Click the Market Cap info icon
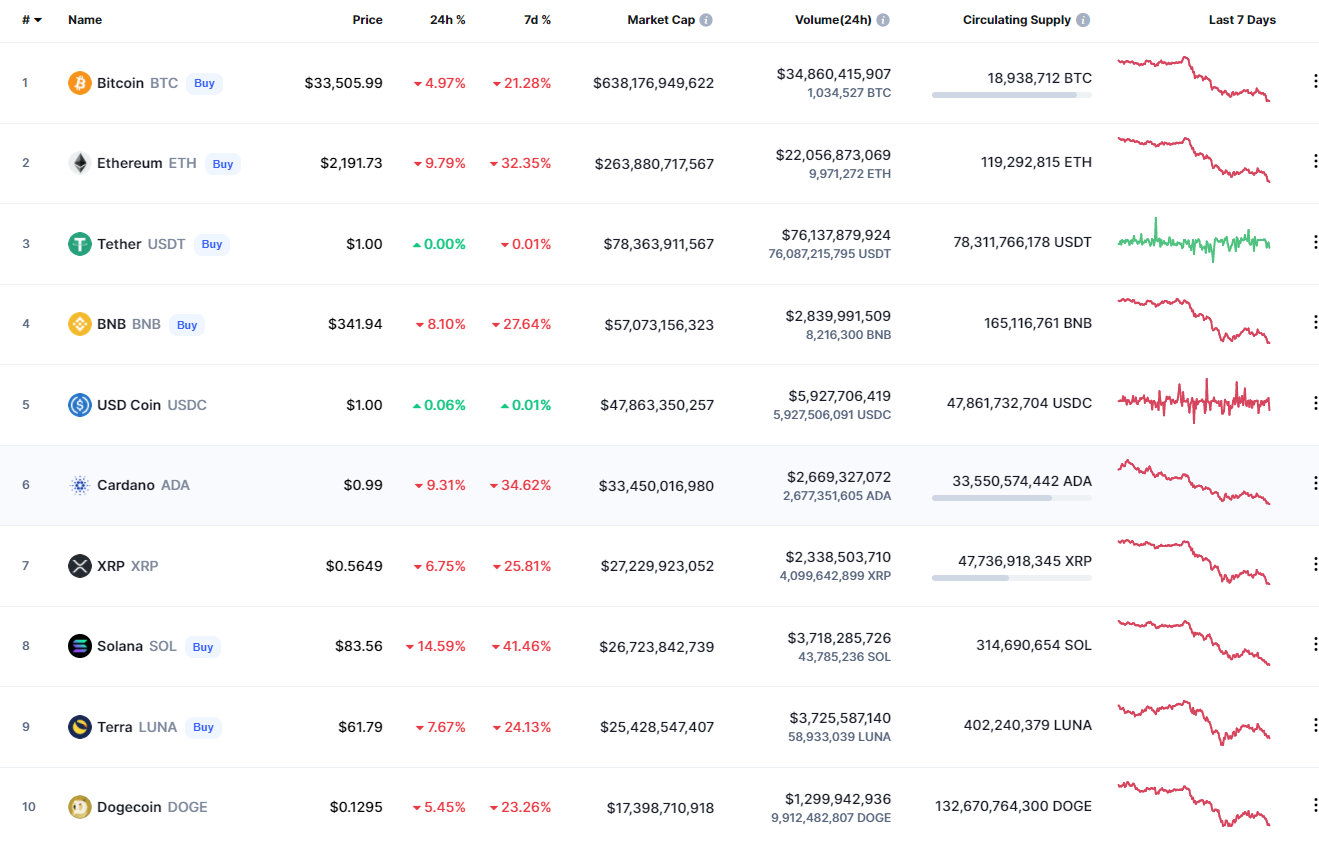 (706, 20)
